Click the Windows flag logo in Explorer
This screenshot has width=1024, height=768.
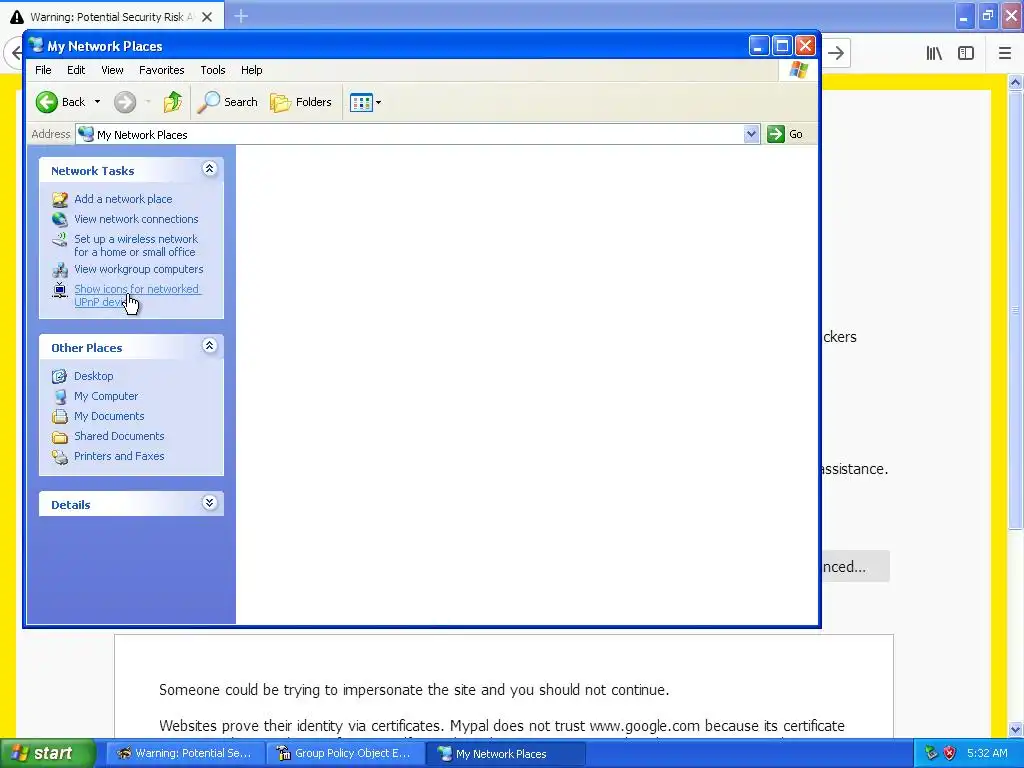tap(798, 70)
